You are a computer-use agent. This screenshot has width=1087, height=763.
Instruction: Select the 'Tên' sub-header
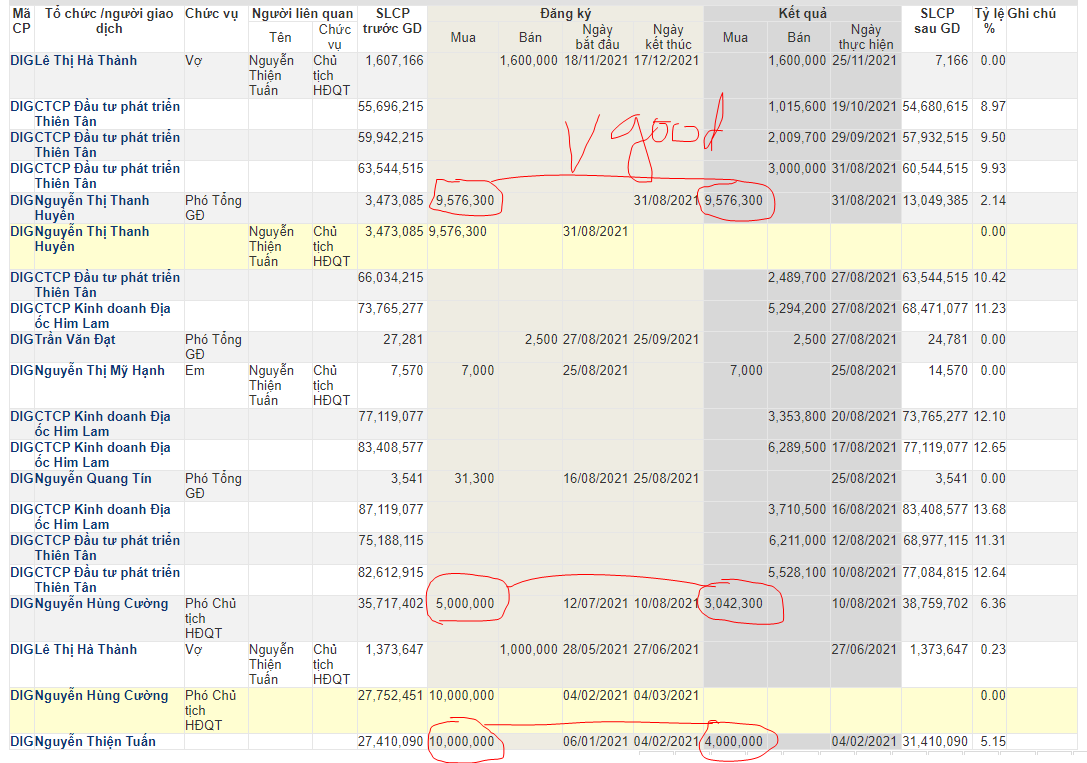[280, 37]
